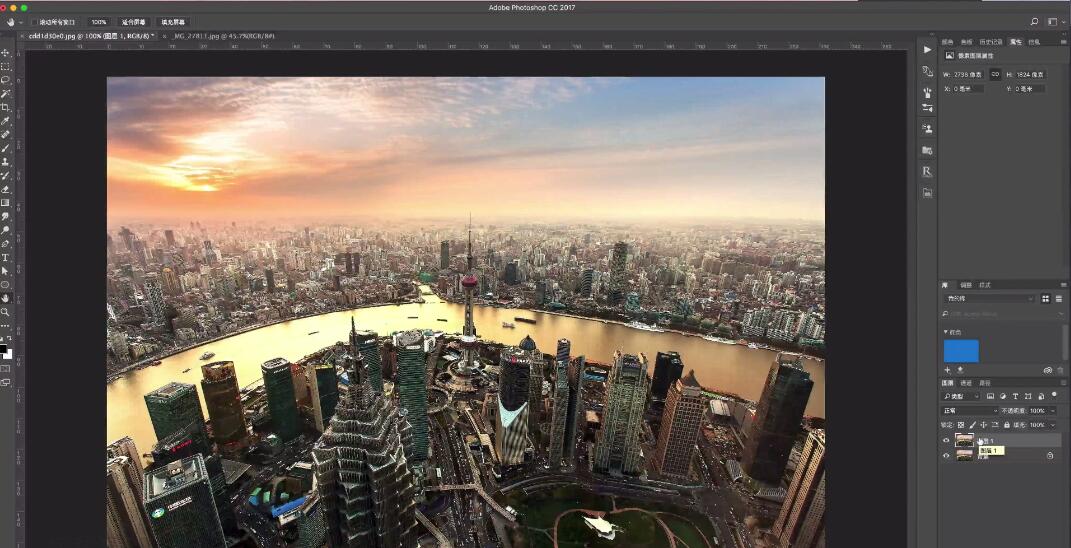Open the Brush settings panel icon

pos(927,108)
